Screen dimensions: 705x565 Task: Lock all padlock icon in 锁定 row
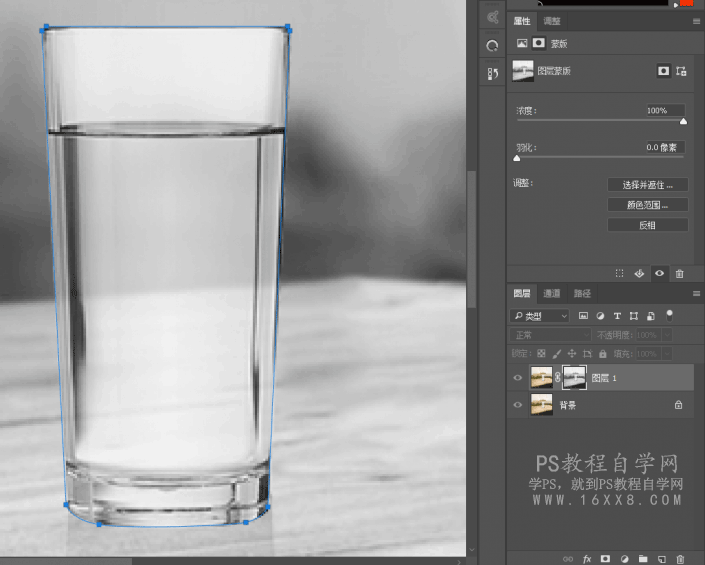pos(602,354)
